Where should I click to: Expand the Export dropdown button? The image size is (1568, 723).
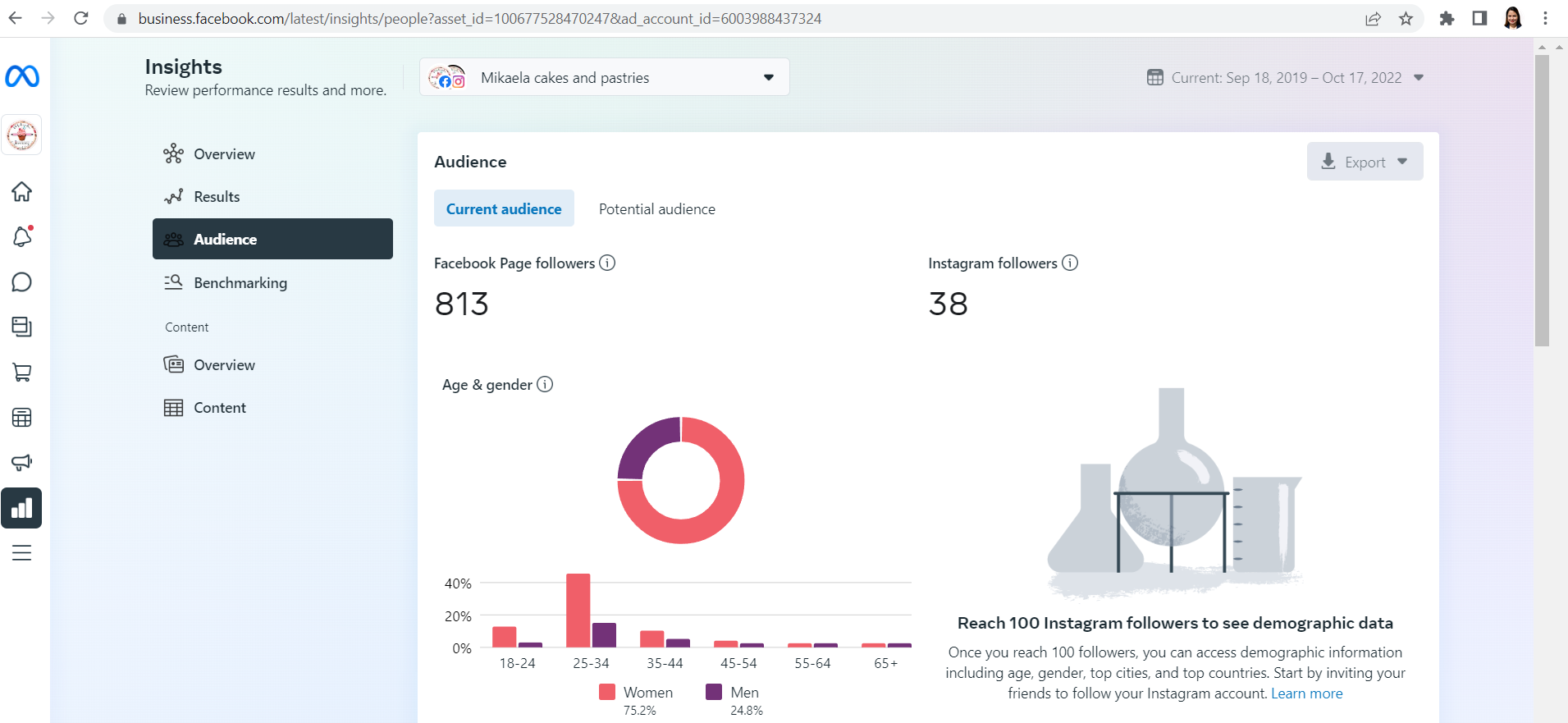(x=1365, y=162)
